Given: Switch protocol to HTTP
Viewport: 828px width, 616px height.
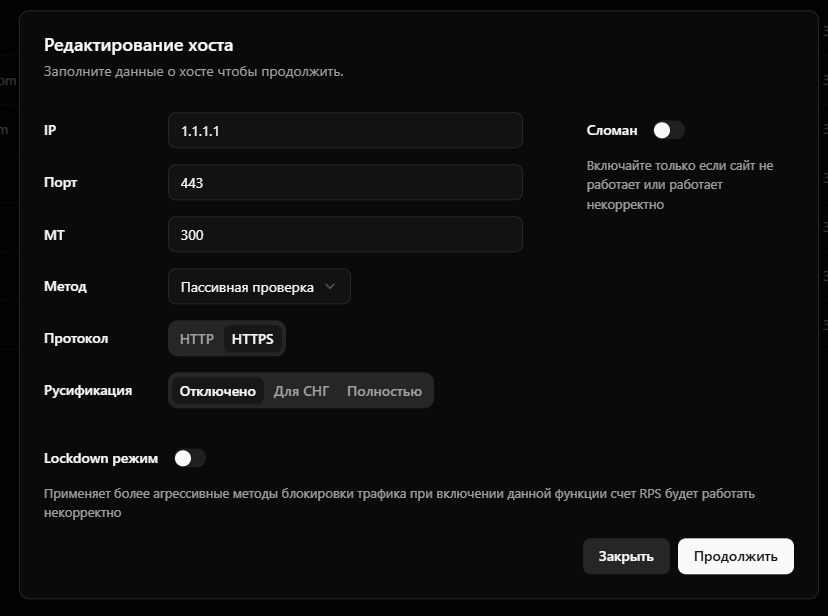Looking at the screenshot, I should click(197, 339).
